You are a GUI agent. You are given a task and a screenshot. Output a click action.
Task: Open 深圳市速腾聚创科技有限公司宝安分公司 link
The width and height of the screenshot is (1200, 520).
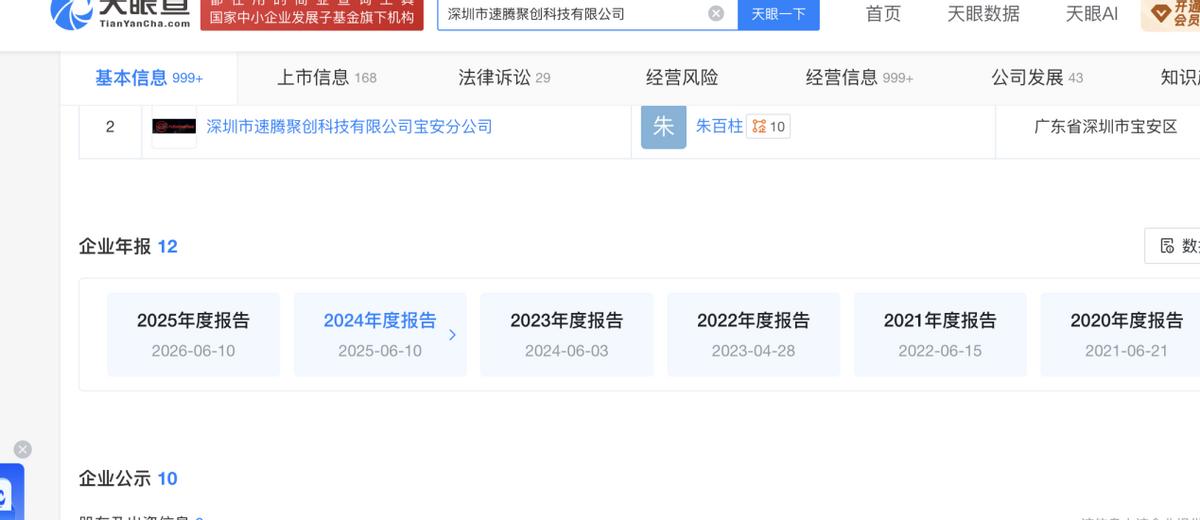click(x=349, y=127)
